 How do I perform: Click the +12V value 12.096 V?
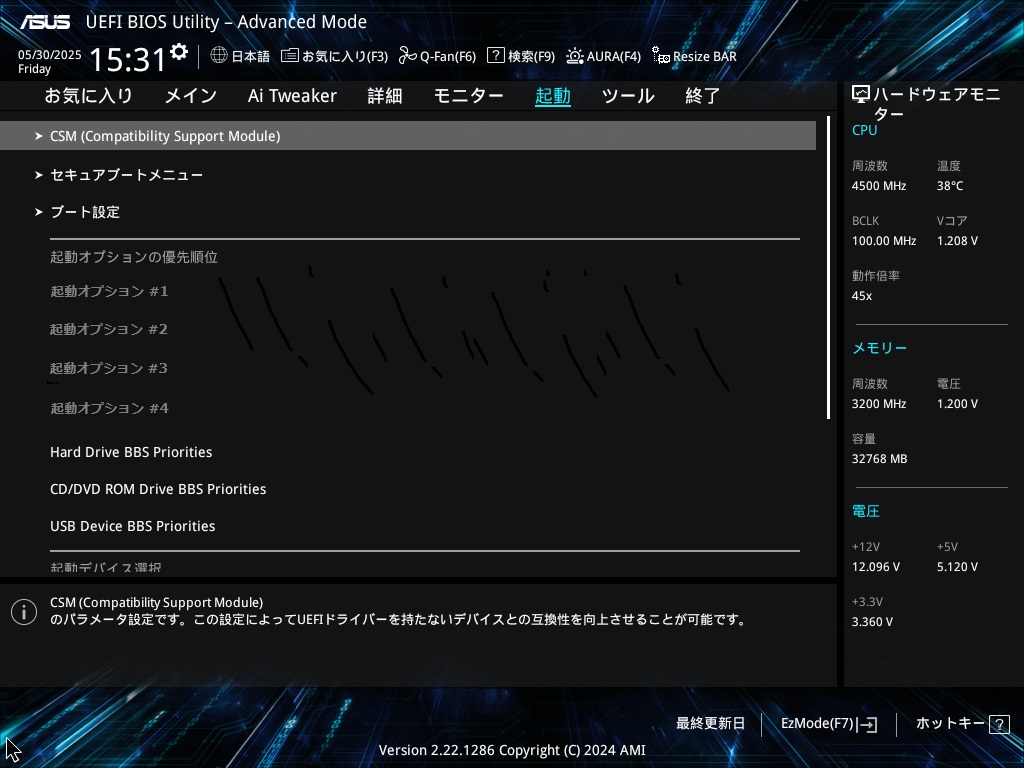(876, 567)
